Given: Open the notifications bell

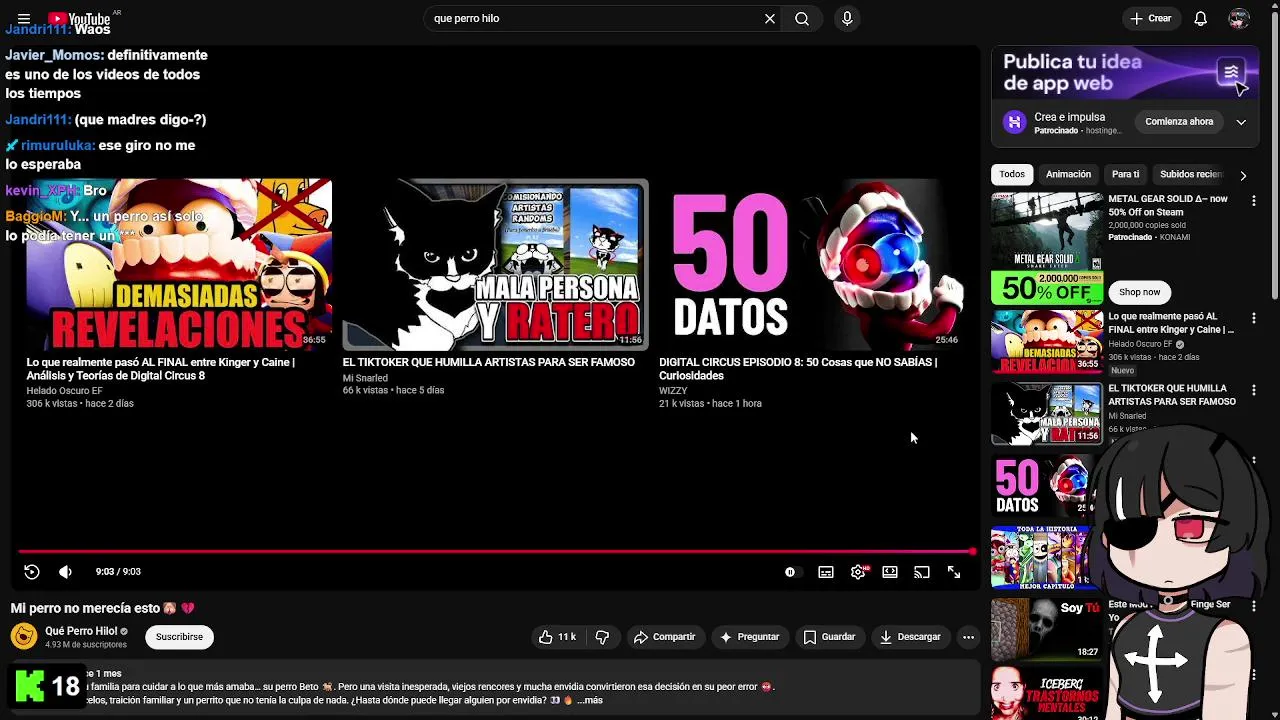Looking at the screenshot, I should click(1201, 19).
